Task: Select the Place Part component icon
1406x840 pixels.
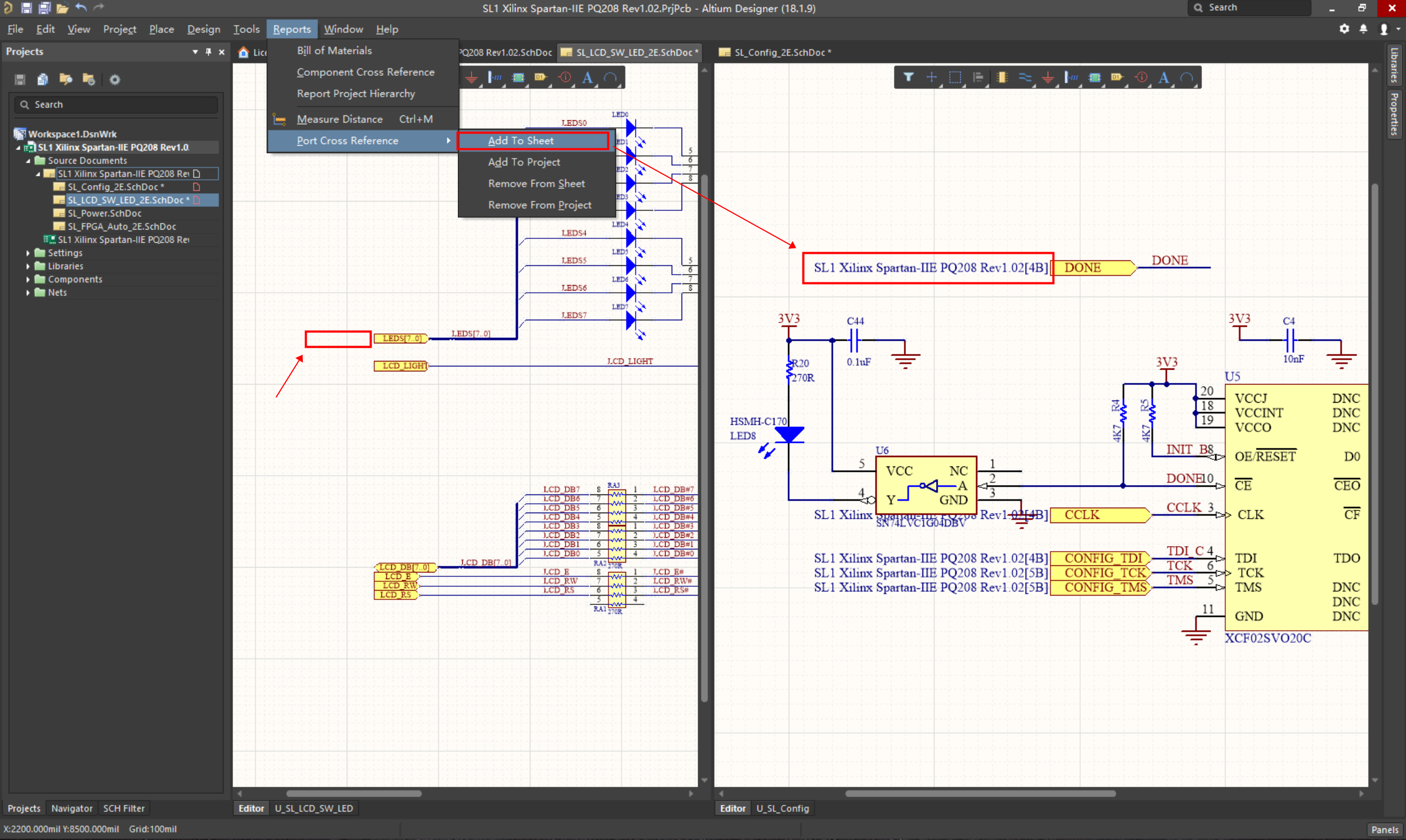Action: click(1001, 77)
